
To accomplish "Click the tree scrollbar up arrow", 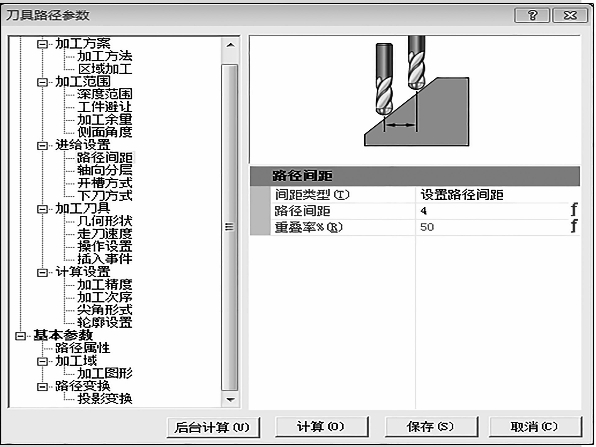I will tap(230, 45).
